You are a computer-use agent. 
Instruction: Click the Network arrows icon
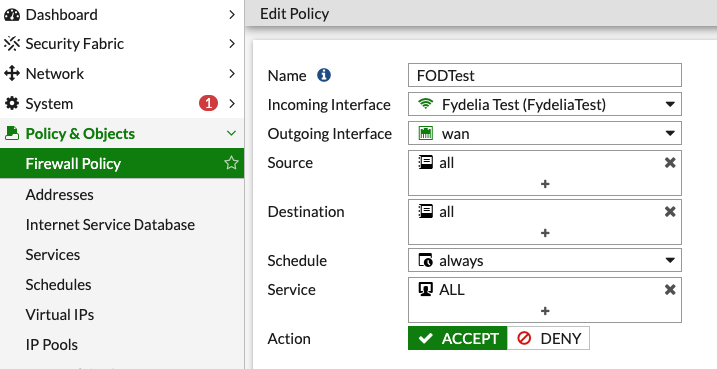[12, 74]
